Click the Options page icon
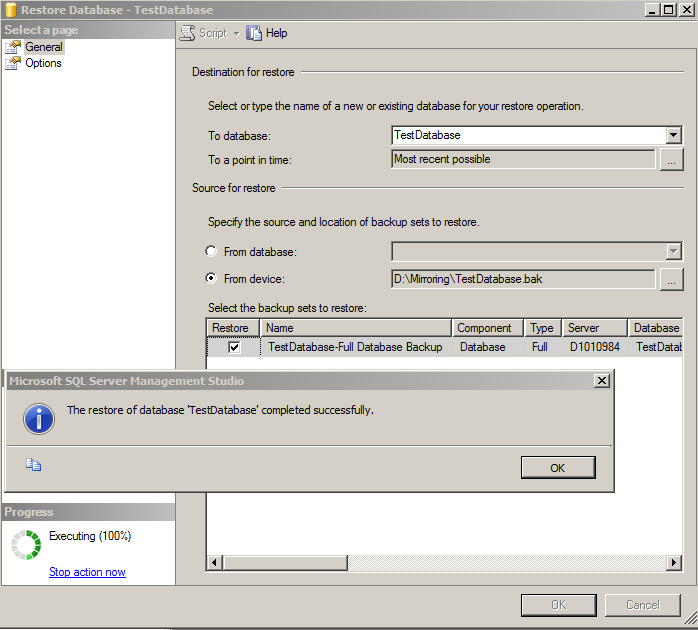 [x=13, y=63]
